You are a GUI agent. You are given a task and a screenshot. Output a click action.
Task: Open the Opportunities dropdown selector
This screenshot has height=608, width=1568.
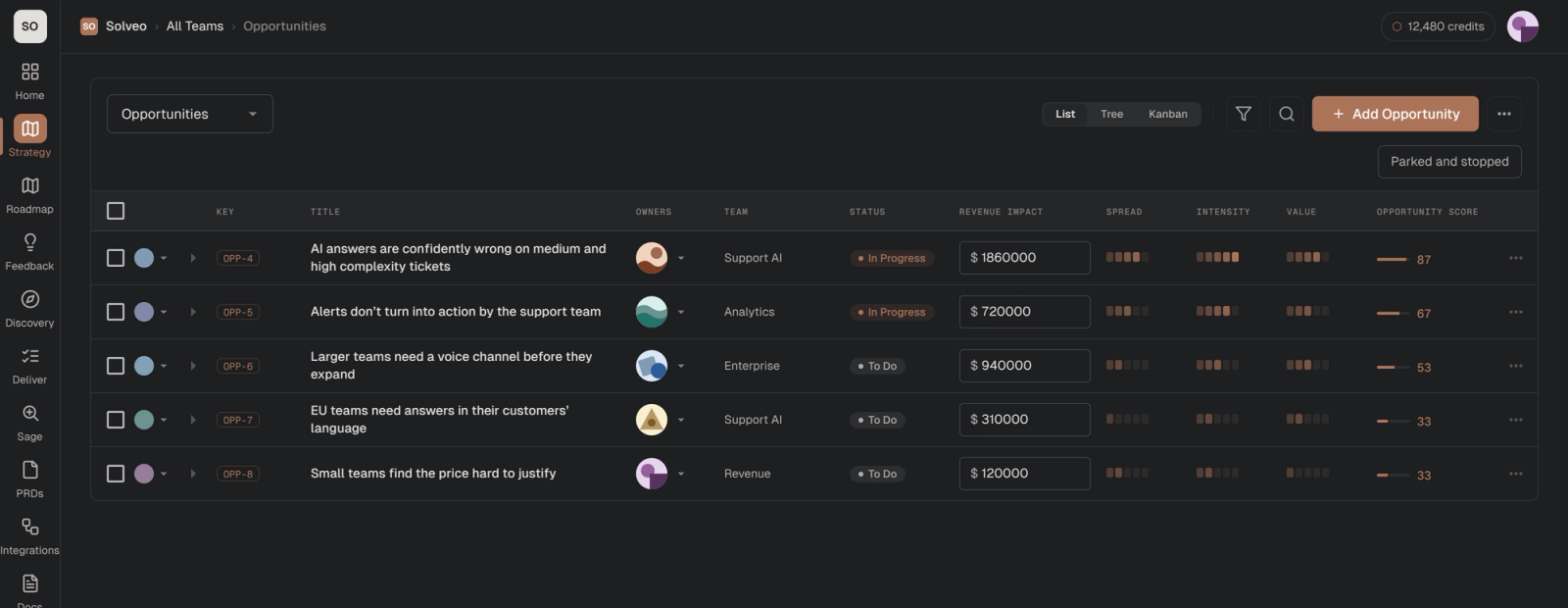[x=190, y=114]
